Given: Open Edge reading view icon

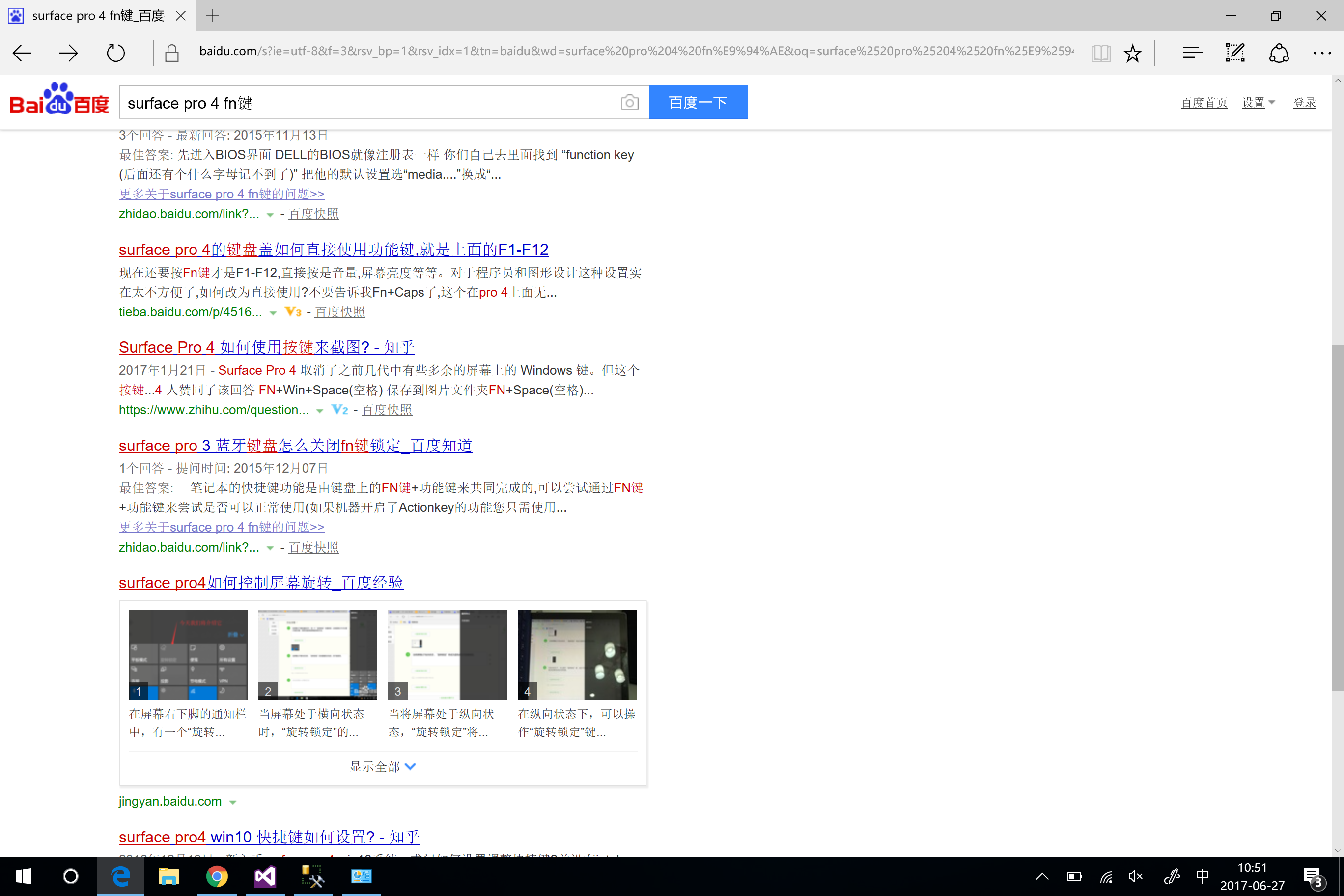Looking at the screenshot, I should pyautogui.click(x=1100, y=53).
